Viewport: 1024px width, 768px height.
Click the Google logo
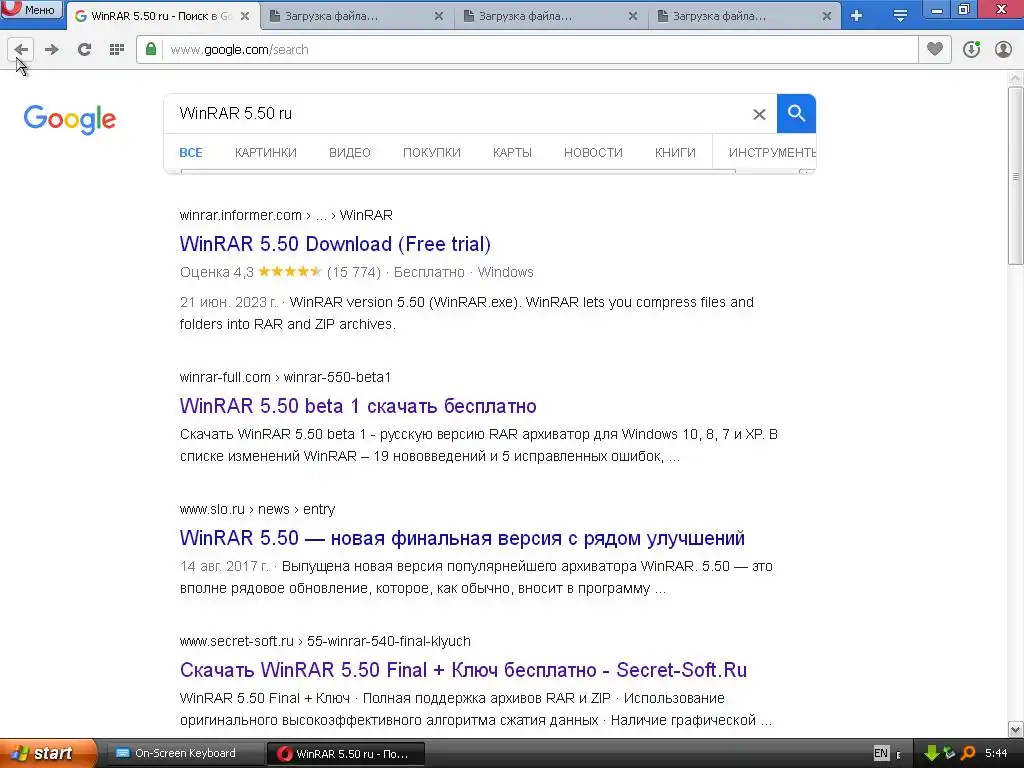[x=69, y=119]
